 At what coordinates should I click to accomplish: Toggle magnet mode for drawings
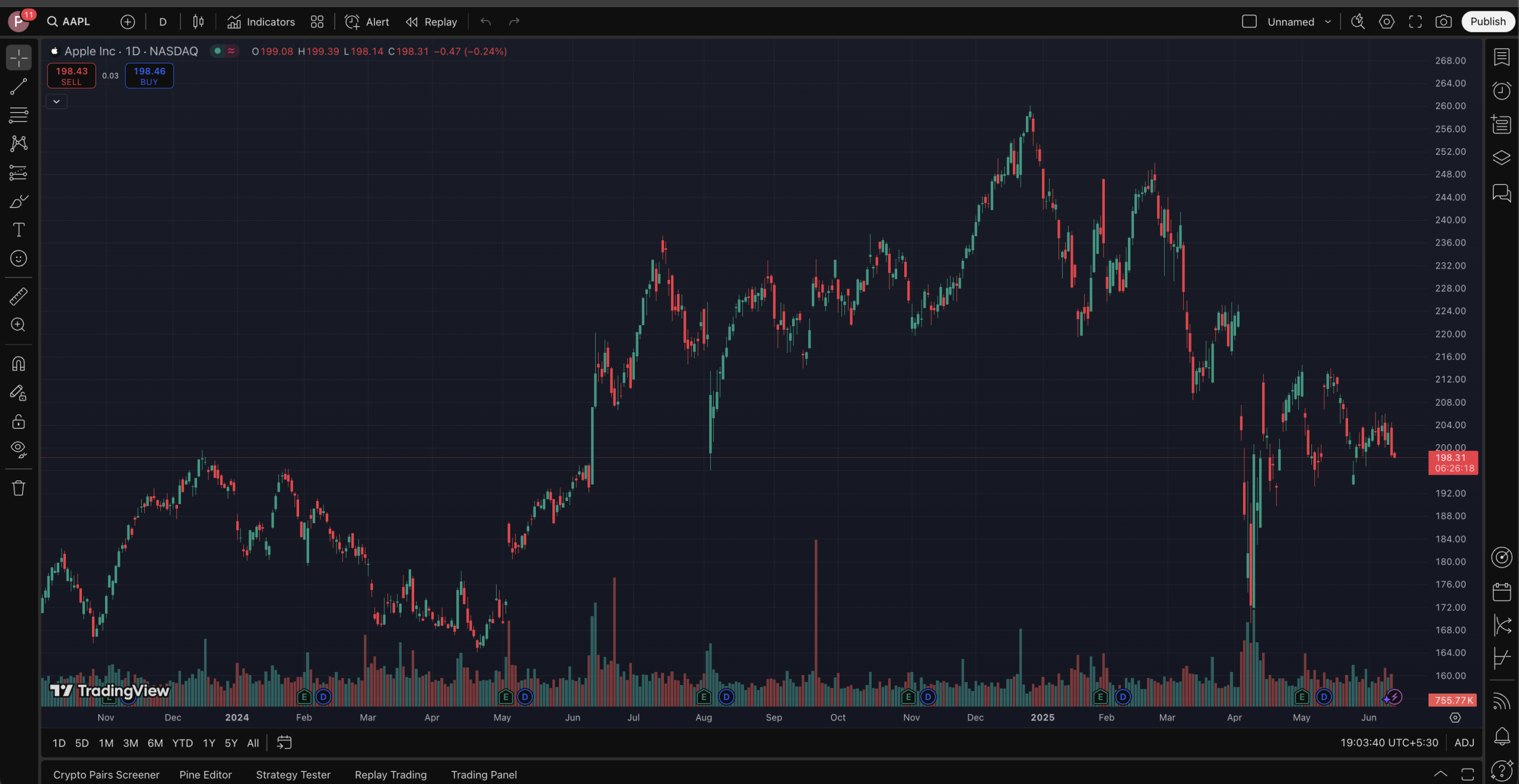point(18,364)
